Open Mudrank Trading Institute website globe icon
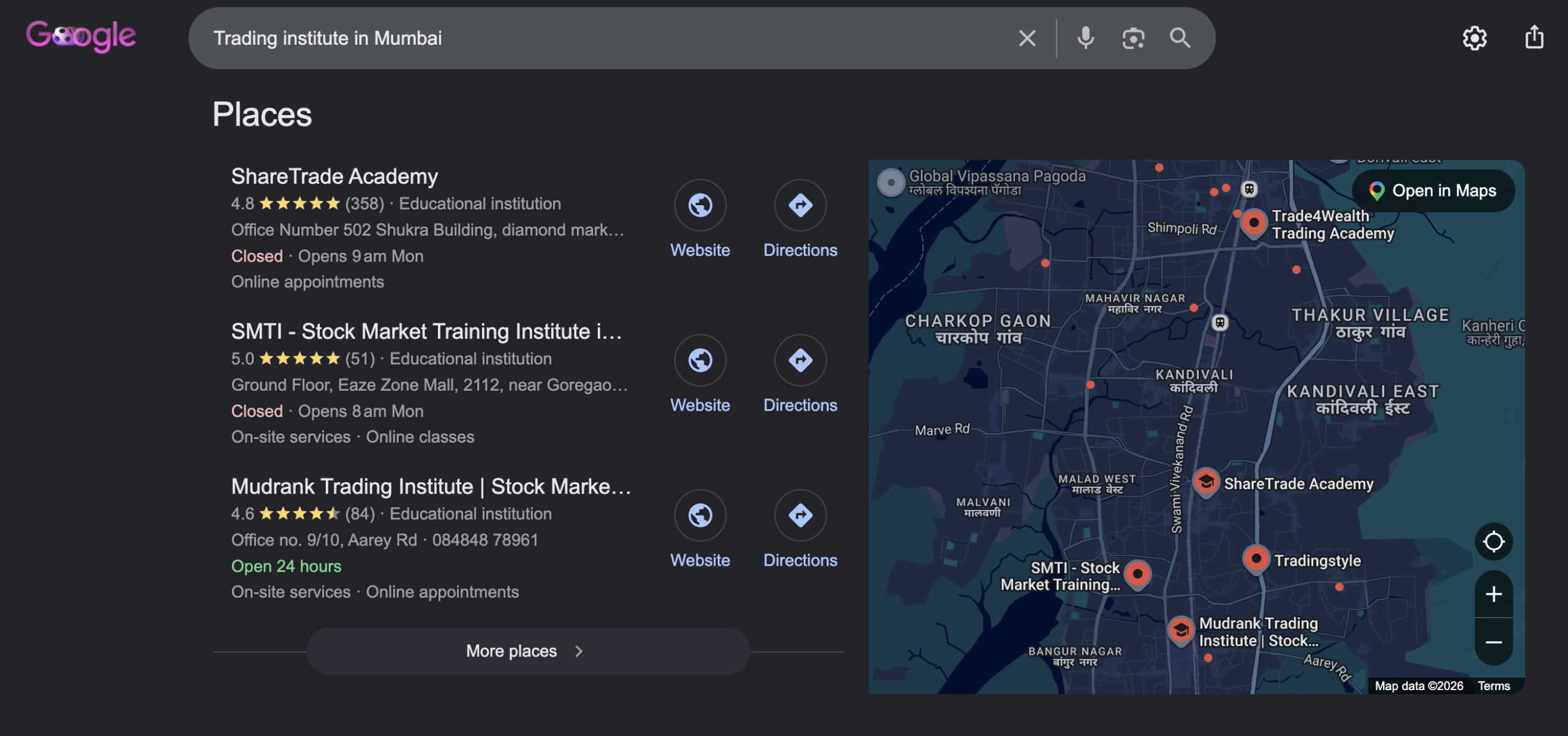This screenshot has width=1568, height=736. (700, 515)
